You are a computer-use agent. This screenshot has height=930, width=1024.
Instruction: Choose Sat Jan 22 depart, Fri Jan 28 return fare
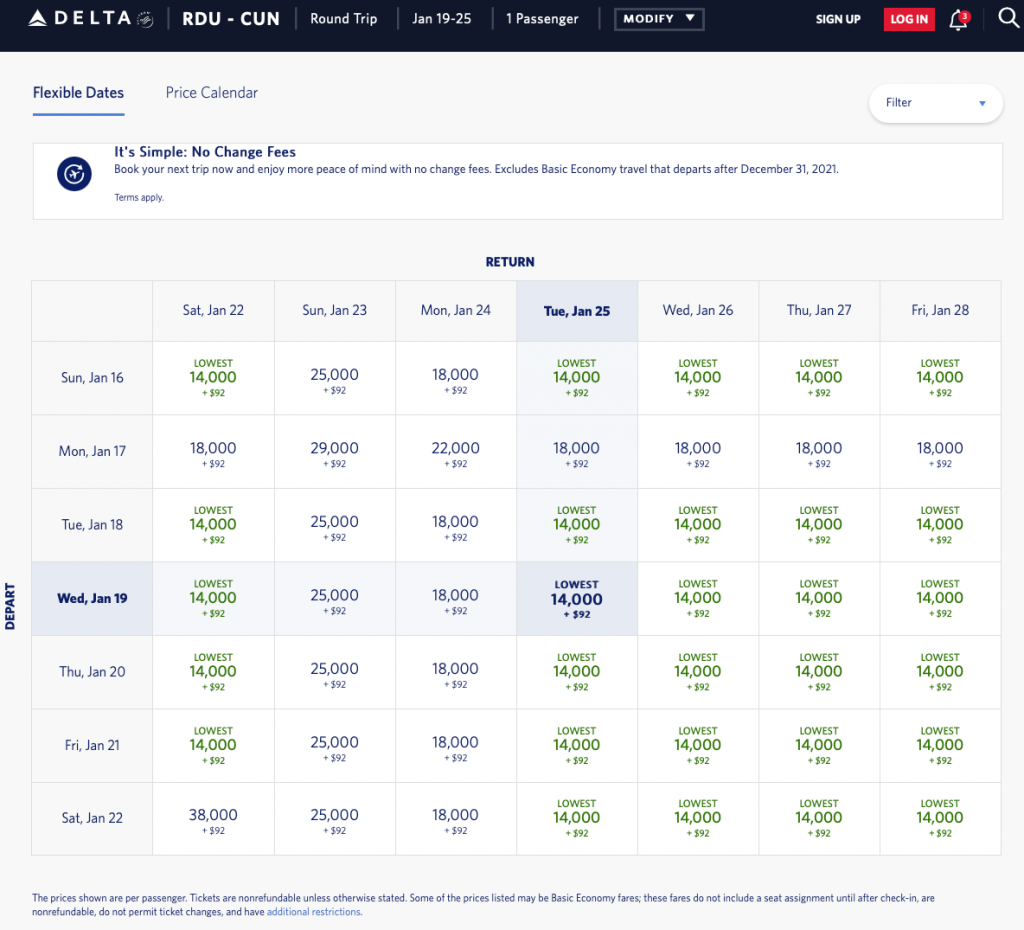tap(939, 819)
